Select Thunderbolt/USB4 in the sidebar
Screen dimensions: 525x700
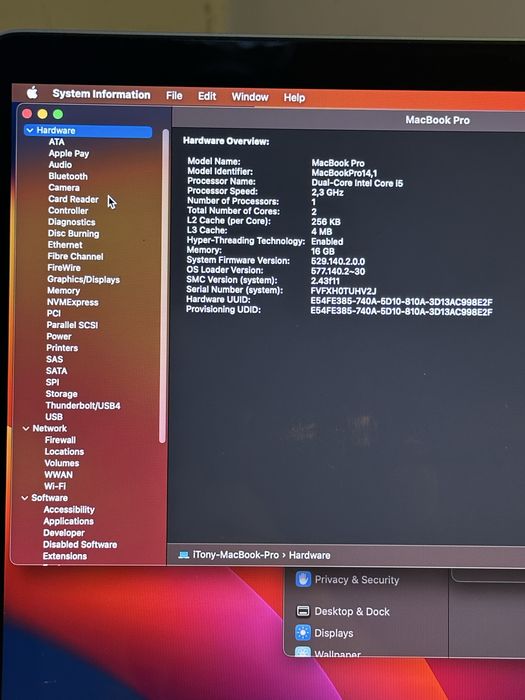click(83, 405)
